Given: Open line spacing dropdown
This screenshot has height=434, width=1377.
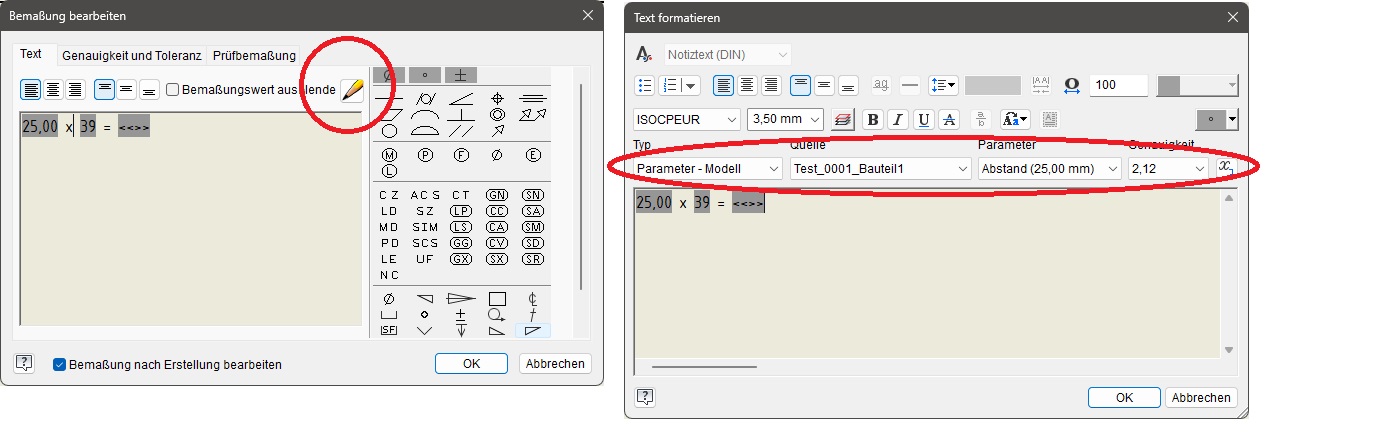Looking at the screenshot, I should pyautogui.click(x=943, y=85).
